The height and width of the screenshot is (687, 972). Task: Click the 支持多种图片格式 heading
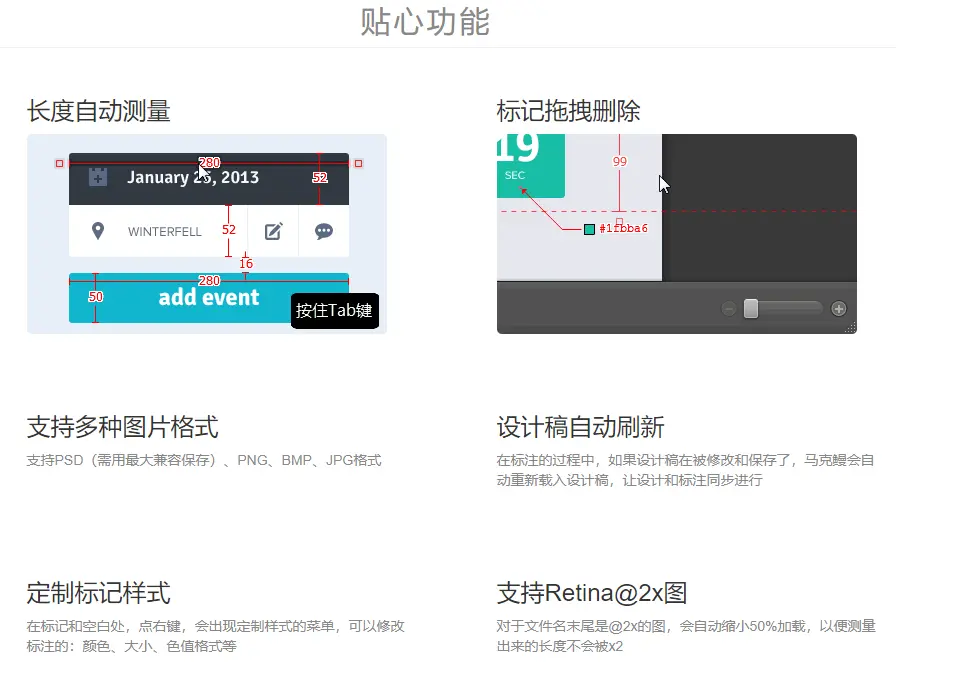coord(123,427)
